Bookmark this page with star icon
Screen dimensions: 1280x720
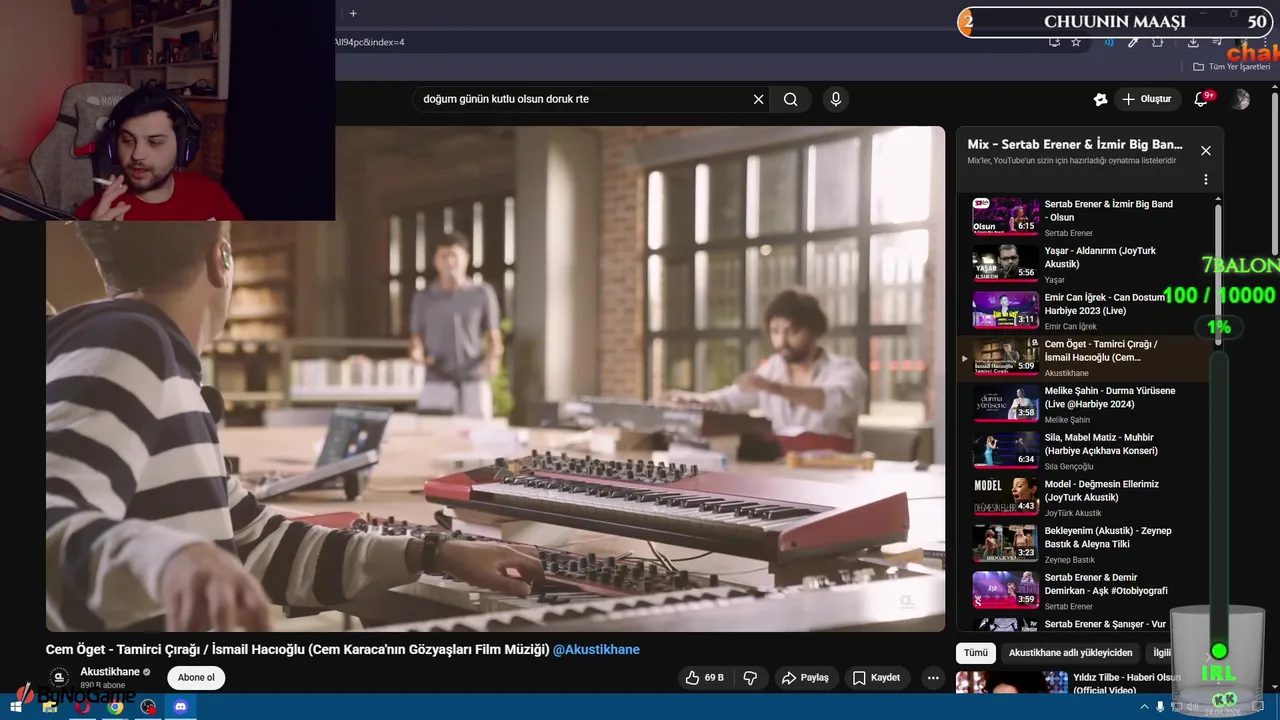[1076, 42]
